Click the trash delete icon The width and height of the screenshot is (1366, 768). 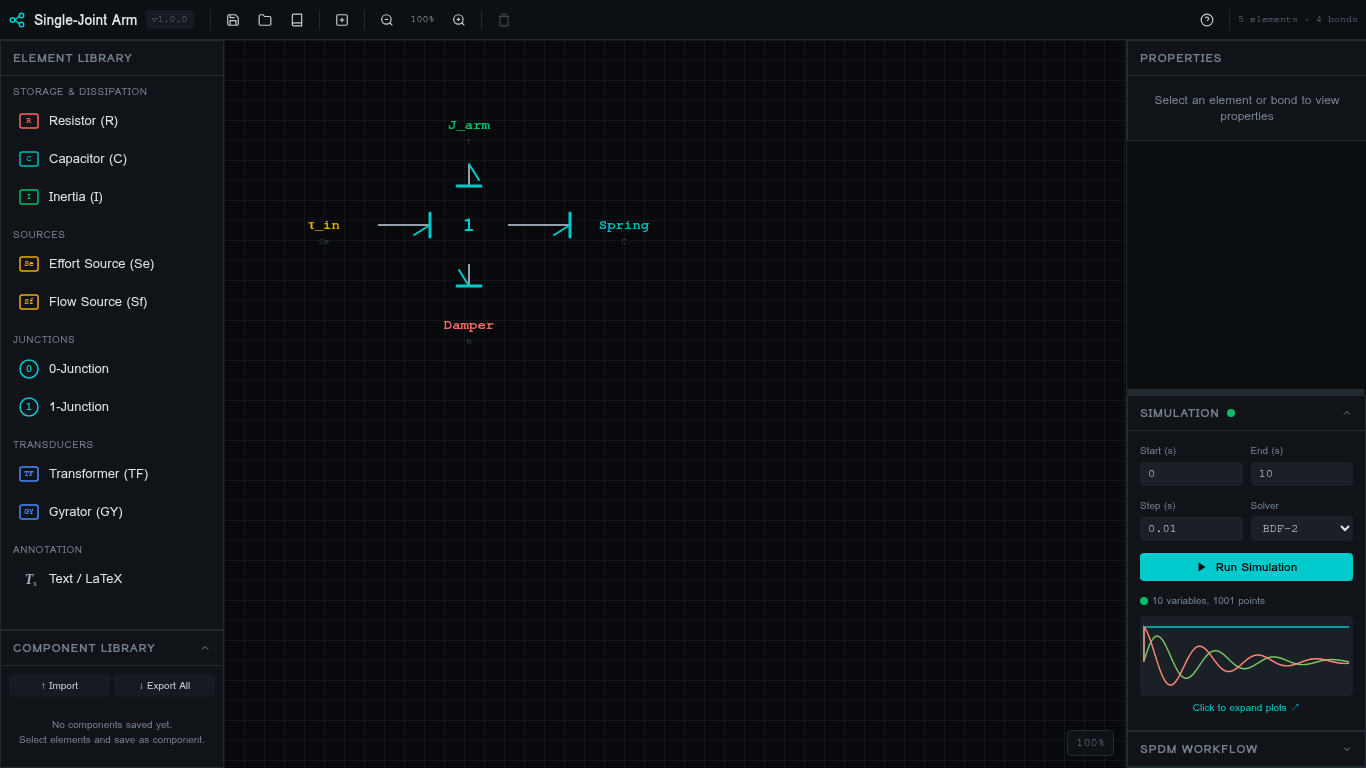(504, 20)
